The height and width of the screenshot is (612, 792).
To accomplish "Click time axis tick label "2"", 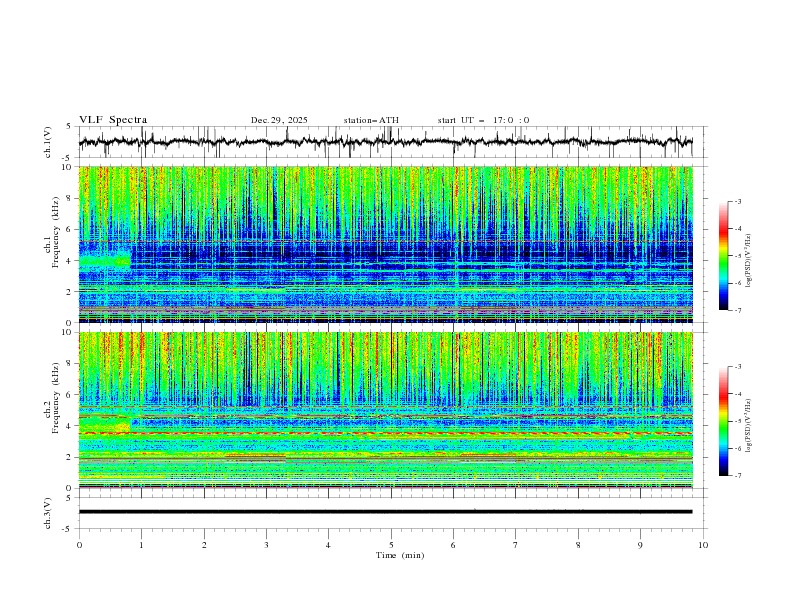I will point(204,545).
